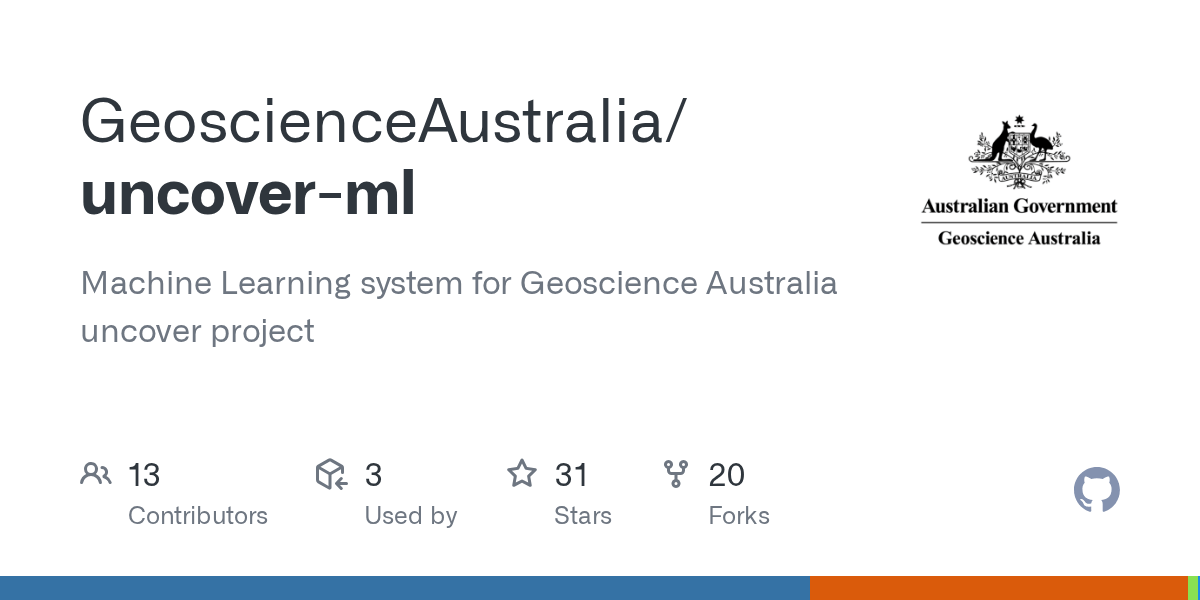Click the 13 contributors count
The height and width of the screenshot is (600, 1200).
coord(144,475)
